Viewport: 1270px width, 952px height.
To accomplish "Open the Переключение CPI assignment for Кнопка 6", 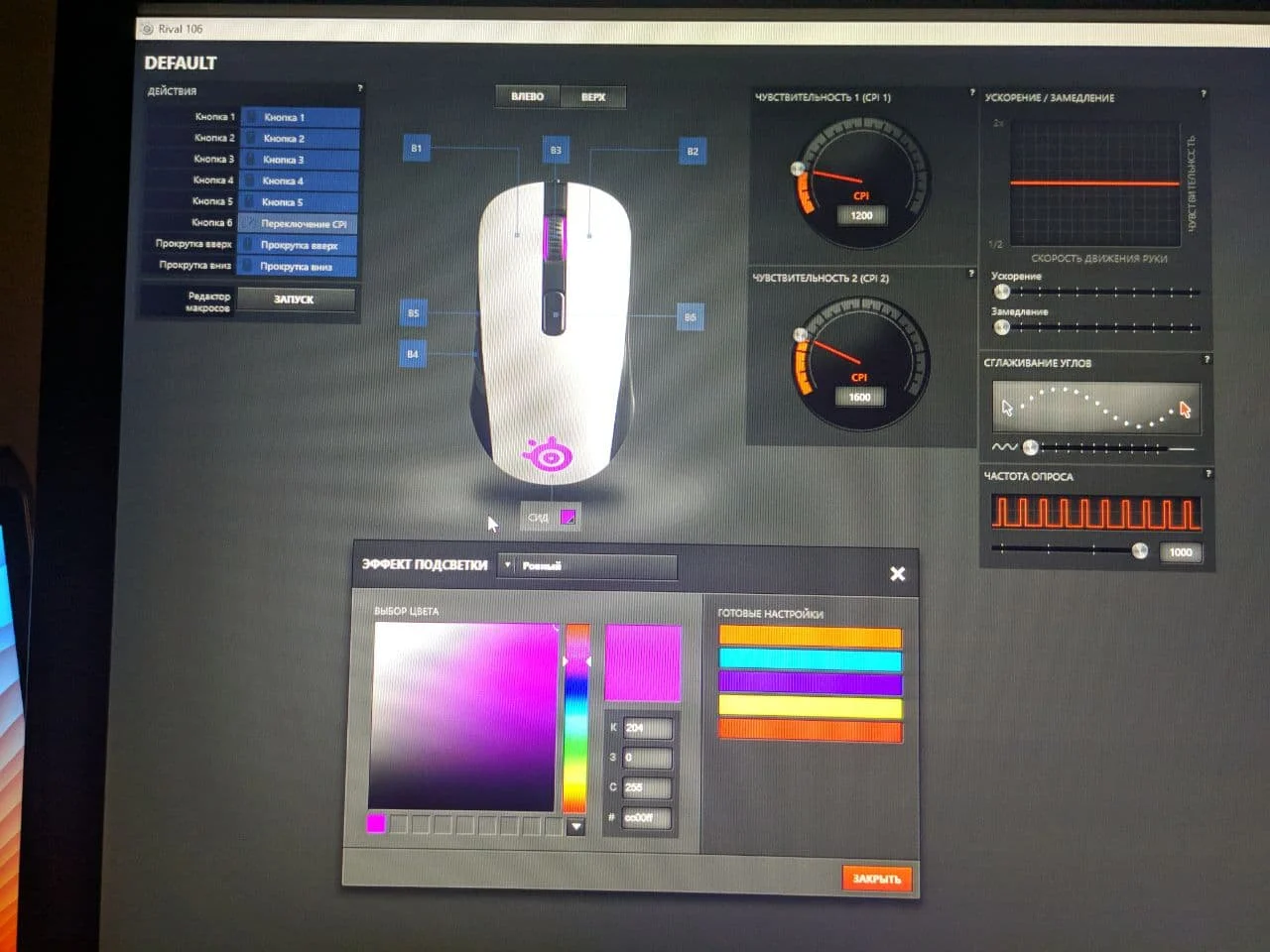I will coord(298,224).
